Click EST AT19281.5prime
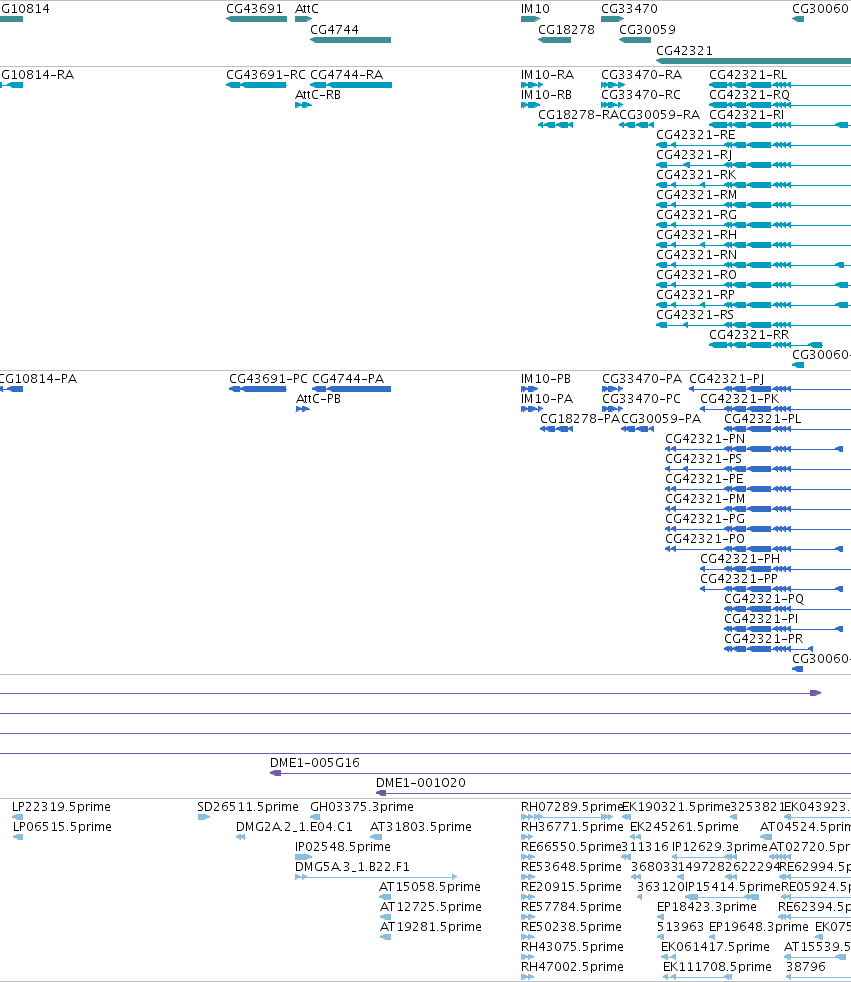 [431, 928]
